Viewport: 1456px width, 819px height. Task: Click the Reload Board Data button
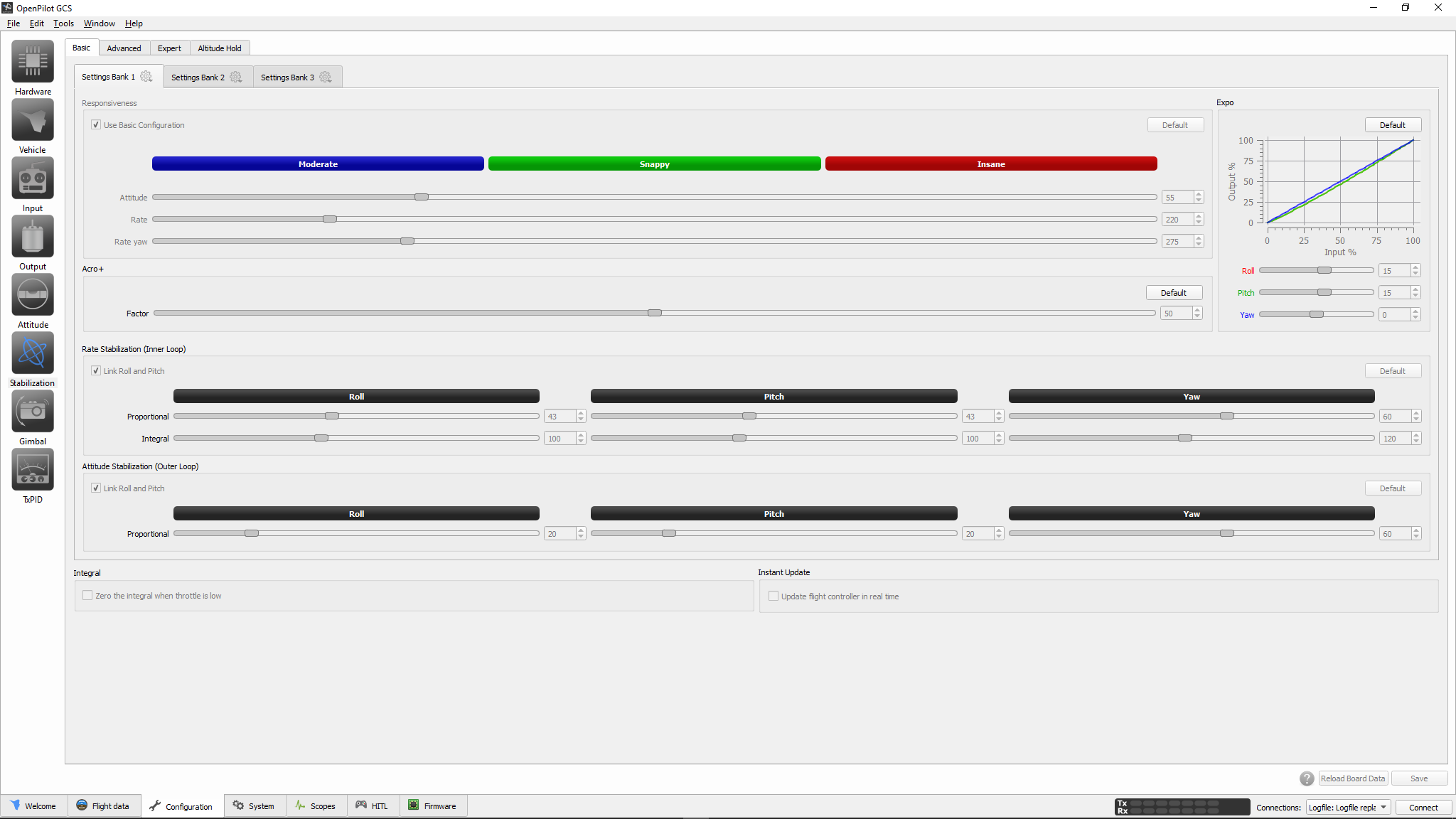(1352, 778)
